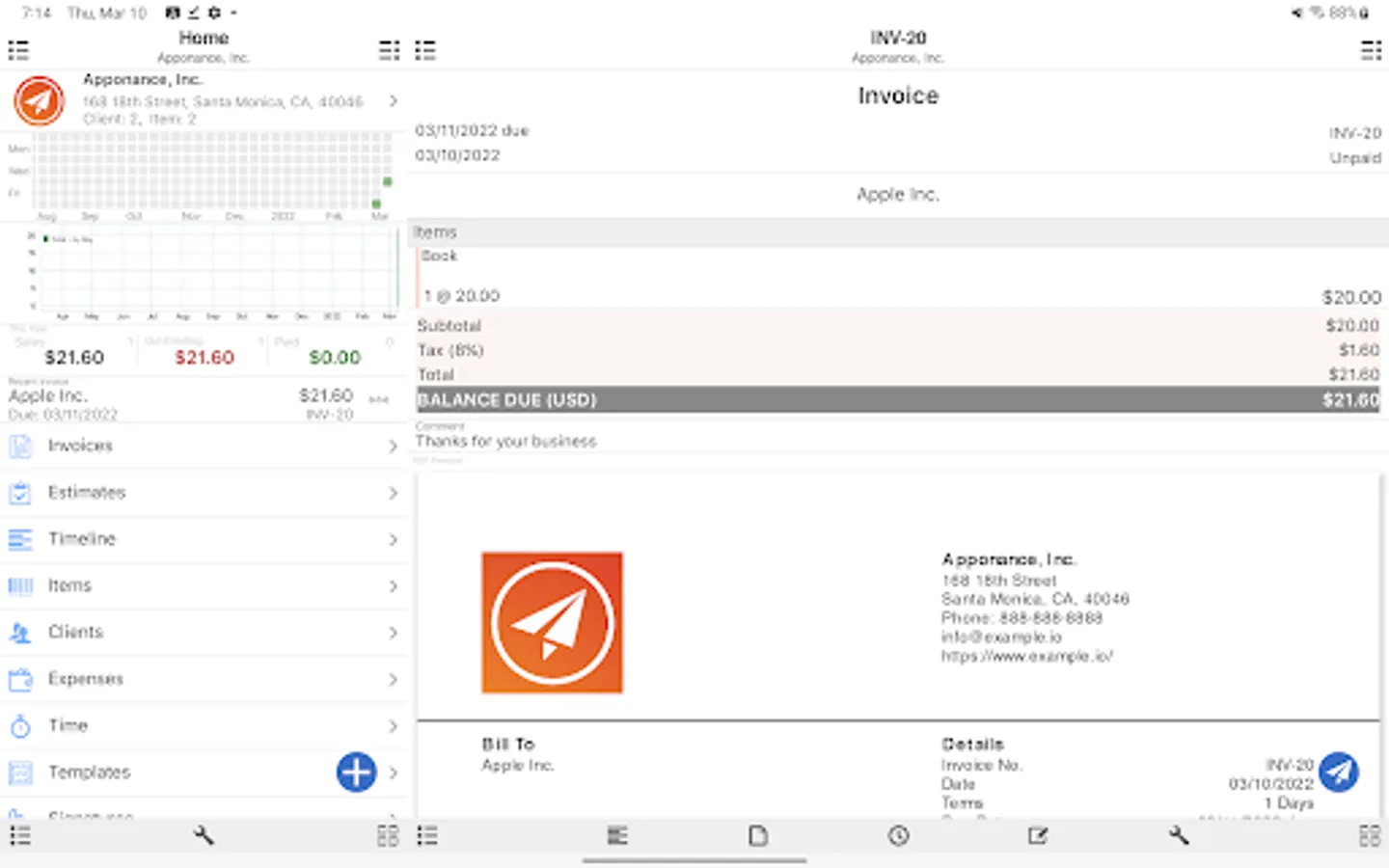Image resolution: width=1389 pixels, height=868 pixels.
Task: Tap the Items barcode icon
Action: 20,585
